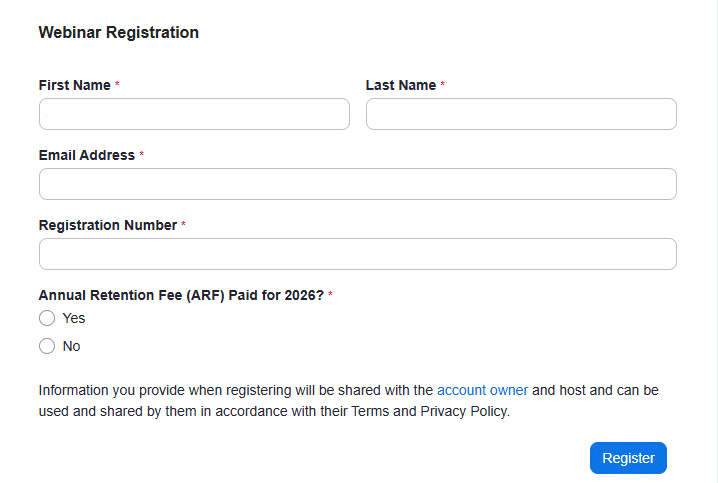Image resolution: width=718 pixels, height=483 pixels.
Task: Click the No option text label
Action: click(x=71, y=346)
